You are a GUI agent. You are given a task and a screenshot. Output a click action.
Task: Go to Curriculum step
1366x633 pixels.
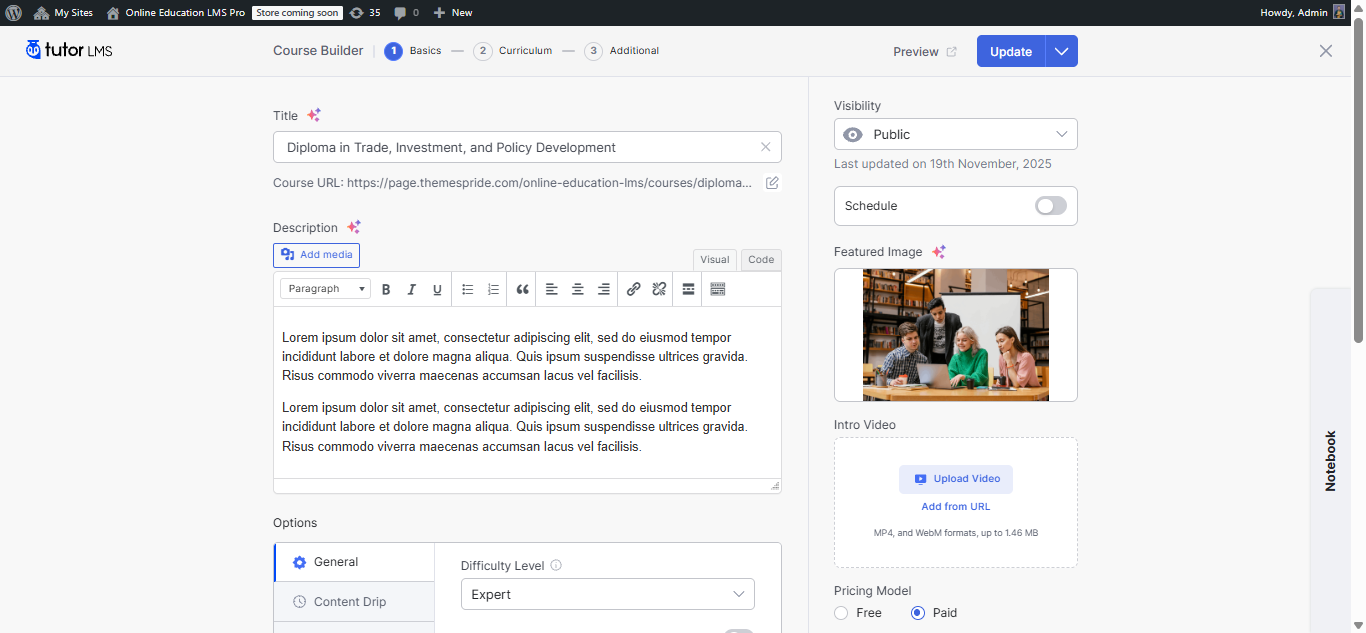(x=514, y=51)
